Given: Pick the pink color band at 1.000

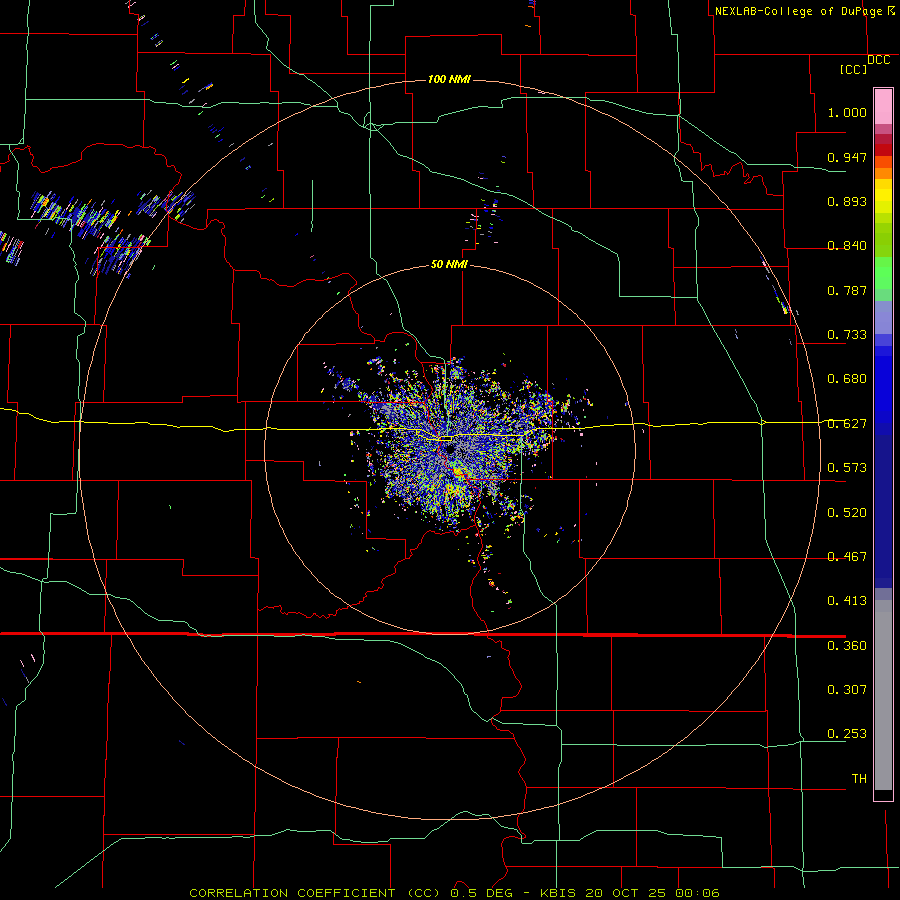Looking at the screenshot, I should coord(883,107).
